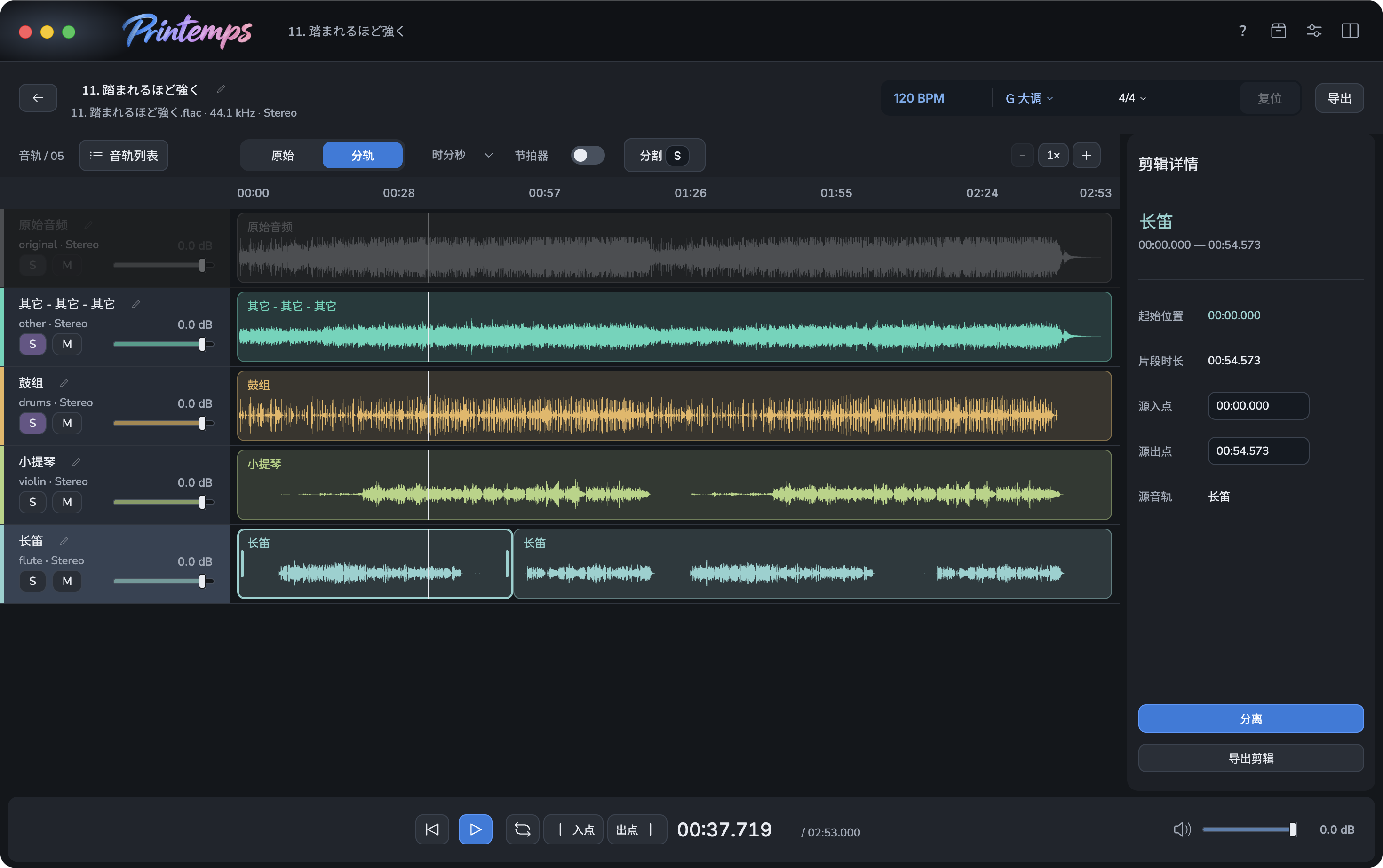Toggle the side panel layout icon

(x=1350, y=31)
